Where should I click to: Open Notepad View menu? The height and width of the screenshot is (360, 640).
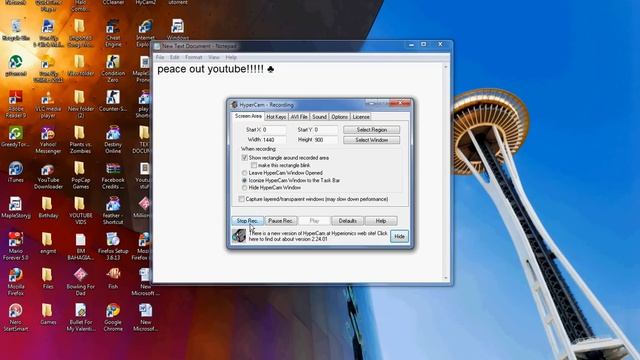point(214,58)
